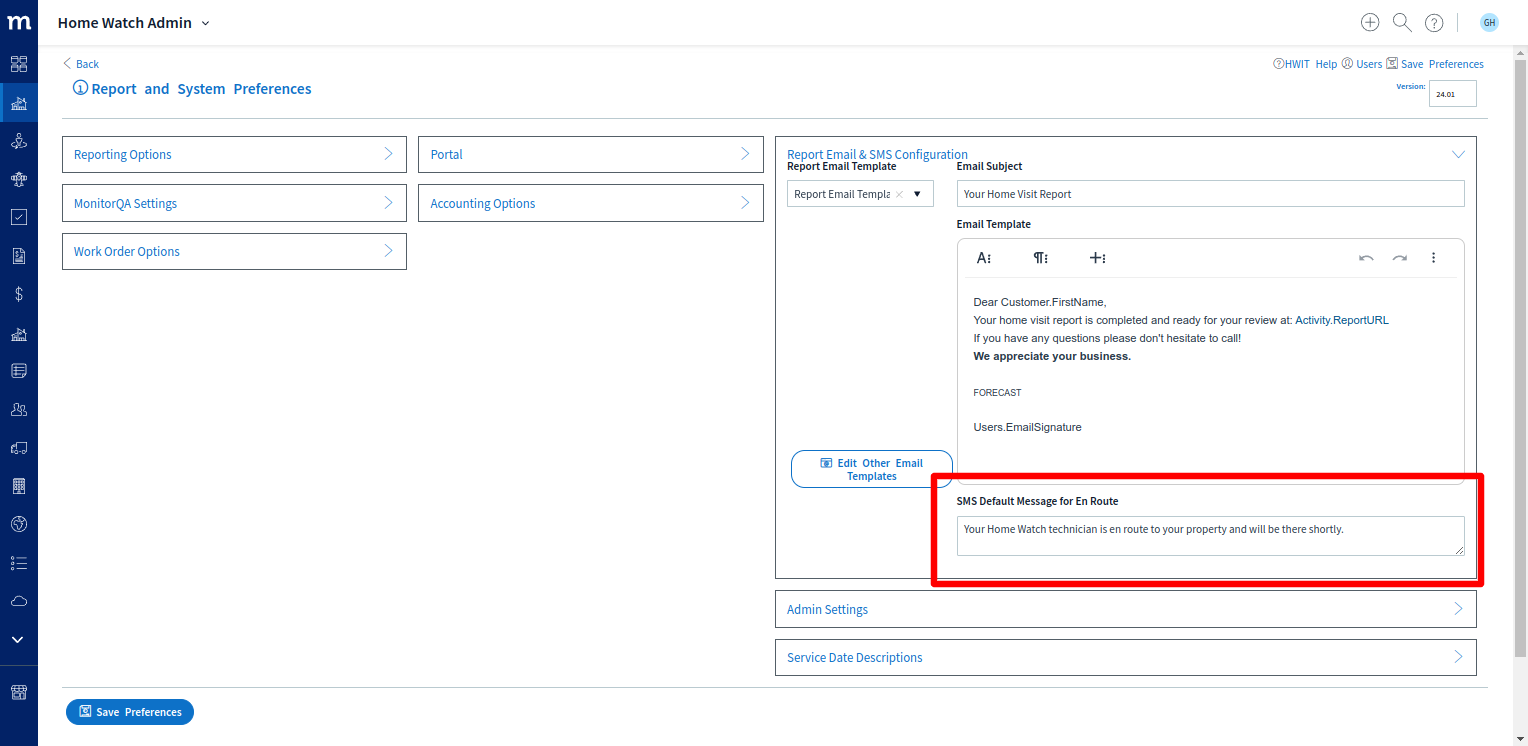Open the Users link

click(1362, 64)
